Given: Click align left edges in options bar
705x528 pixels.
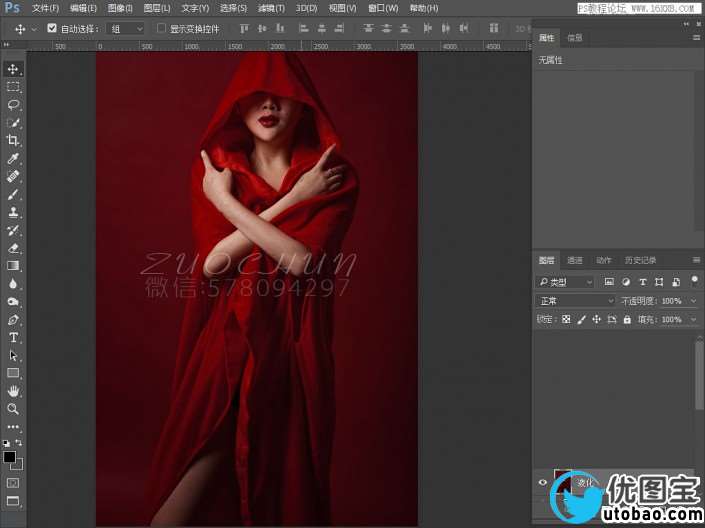Looking at the screenshot, I should tap(304, 29).
